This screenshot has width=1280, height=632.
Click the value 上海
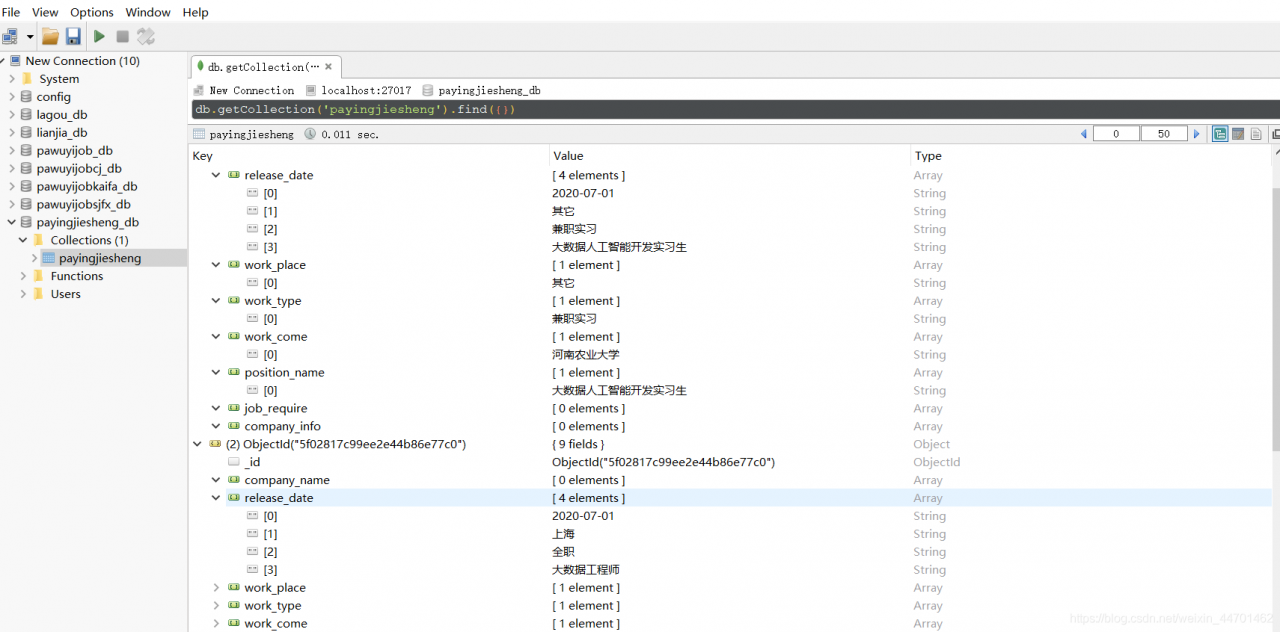564,534
